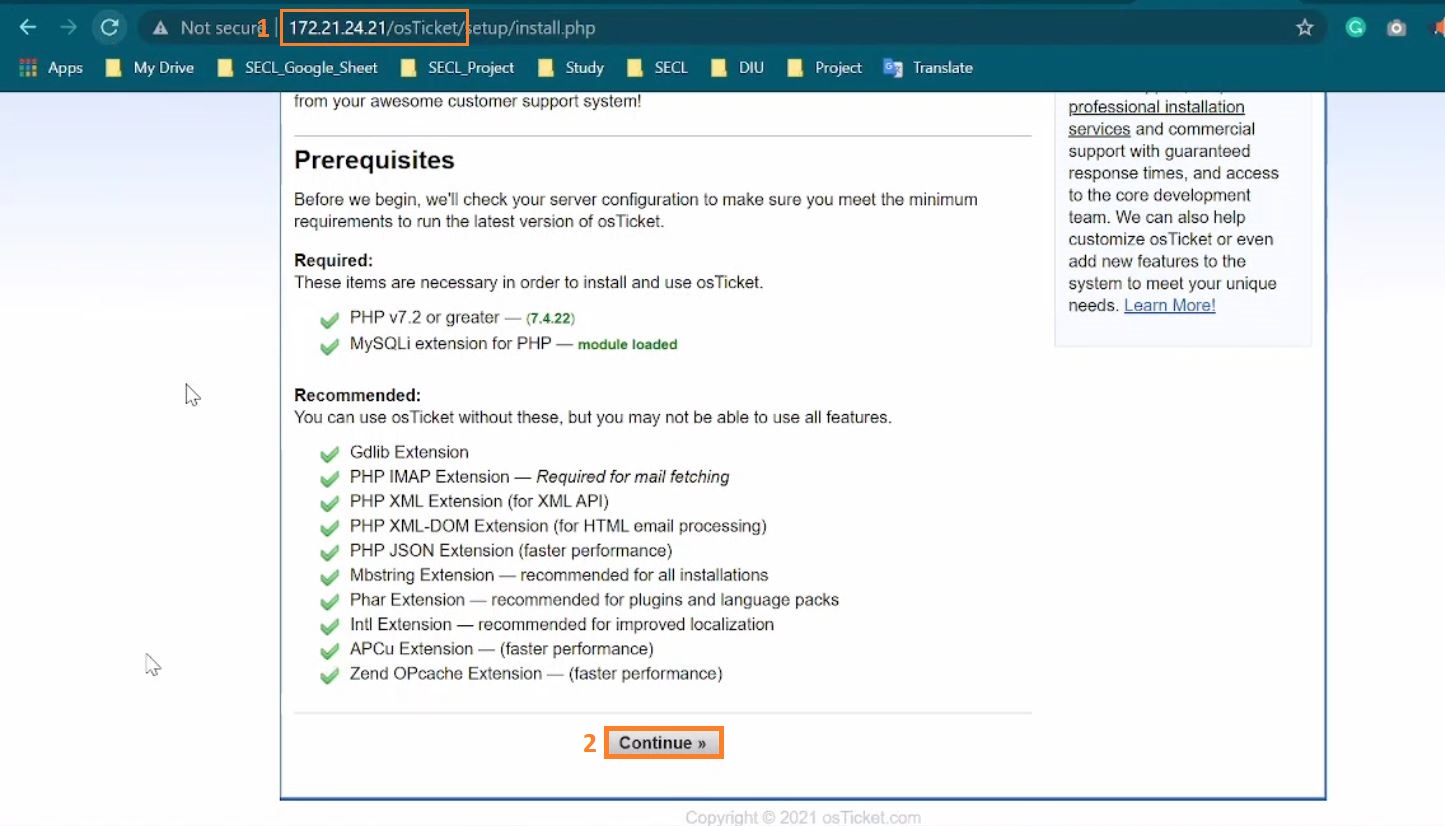Reload the page with the refresh icon
1445x826 pixels.
(110, 28)
